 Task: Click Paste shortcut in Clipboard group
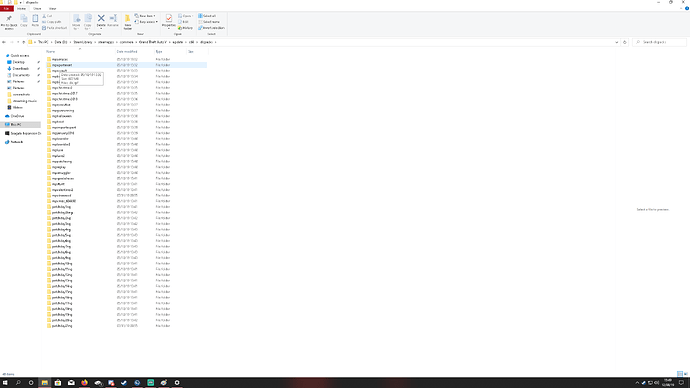(x=55, y=28)
